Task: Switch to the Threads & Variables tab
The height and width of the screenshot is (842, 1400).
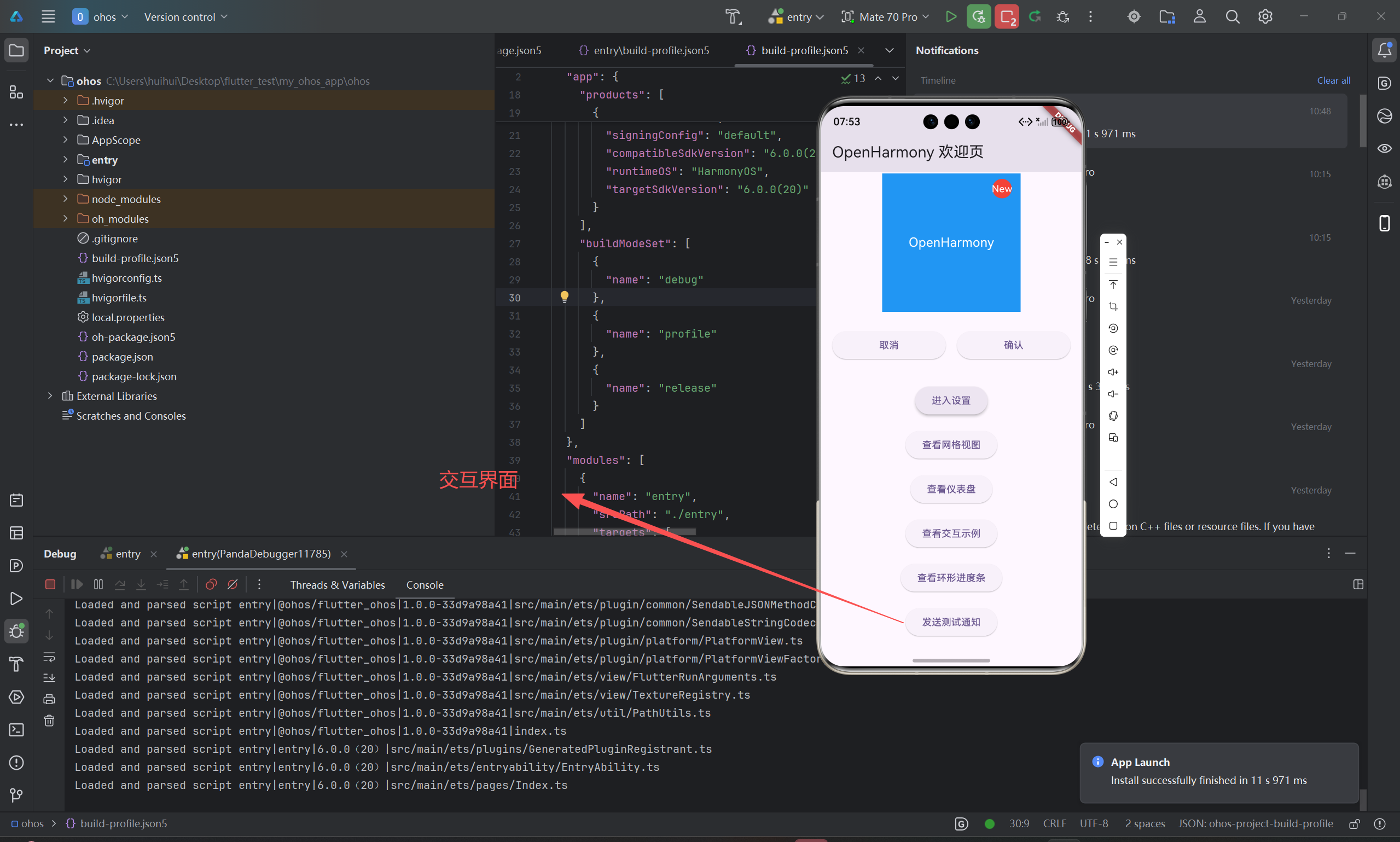Action: coord(338,585)
